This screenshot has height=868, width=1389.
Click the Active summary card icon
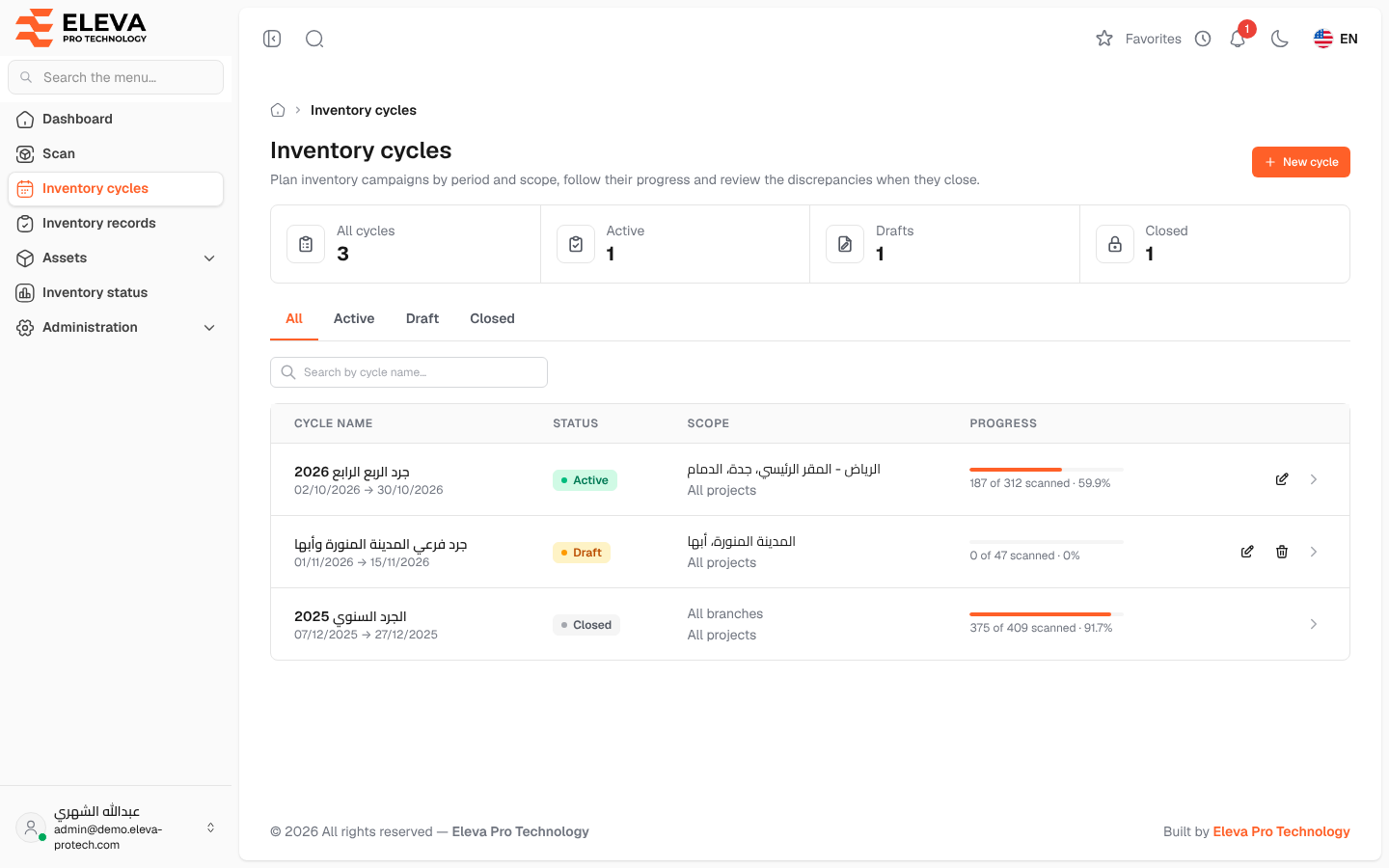tap(576, 244)
